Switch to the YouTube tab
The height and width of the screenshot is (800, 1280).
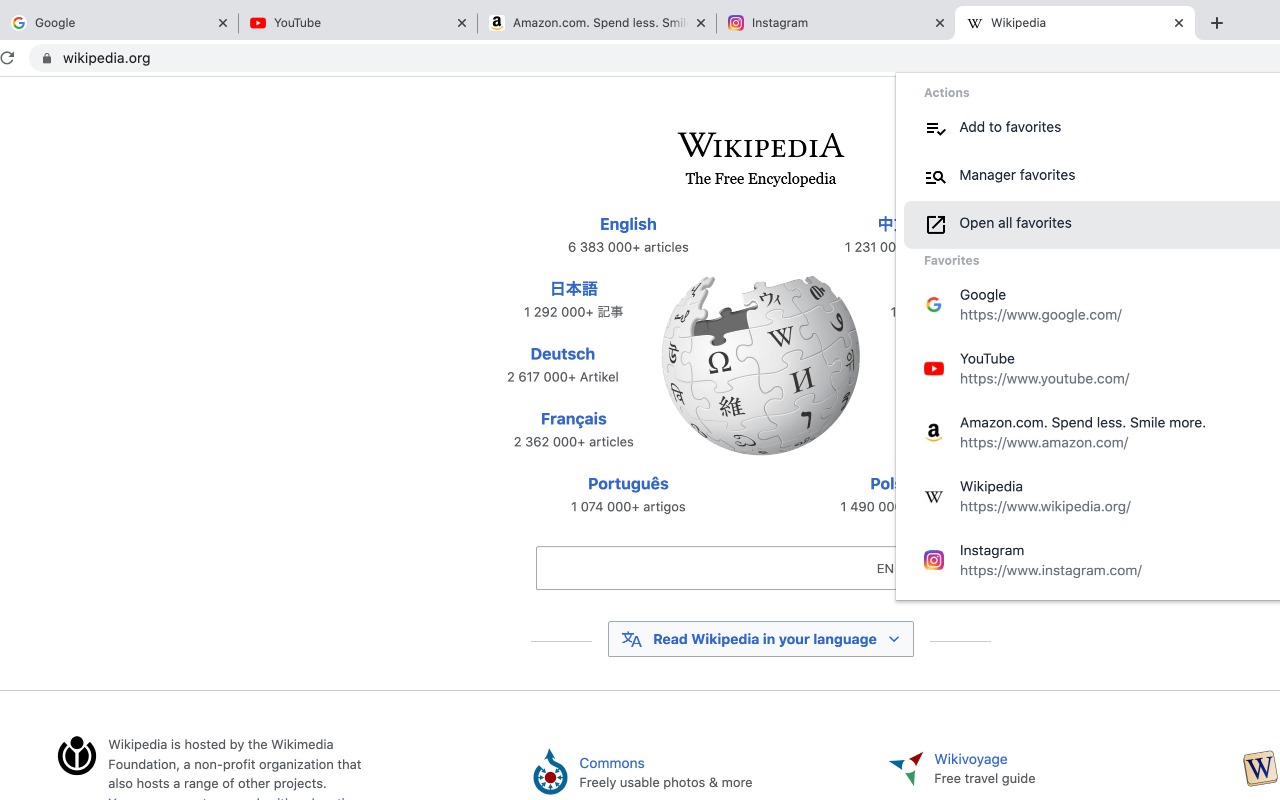(x=358, y=23)
